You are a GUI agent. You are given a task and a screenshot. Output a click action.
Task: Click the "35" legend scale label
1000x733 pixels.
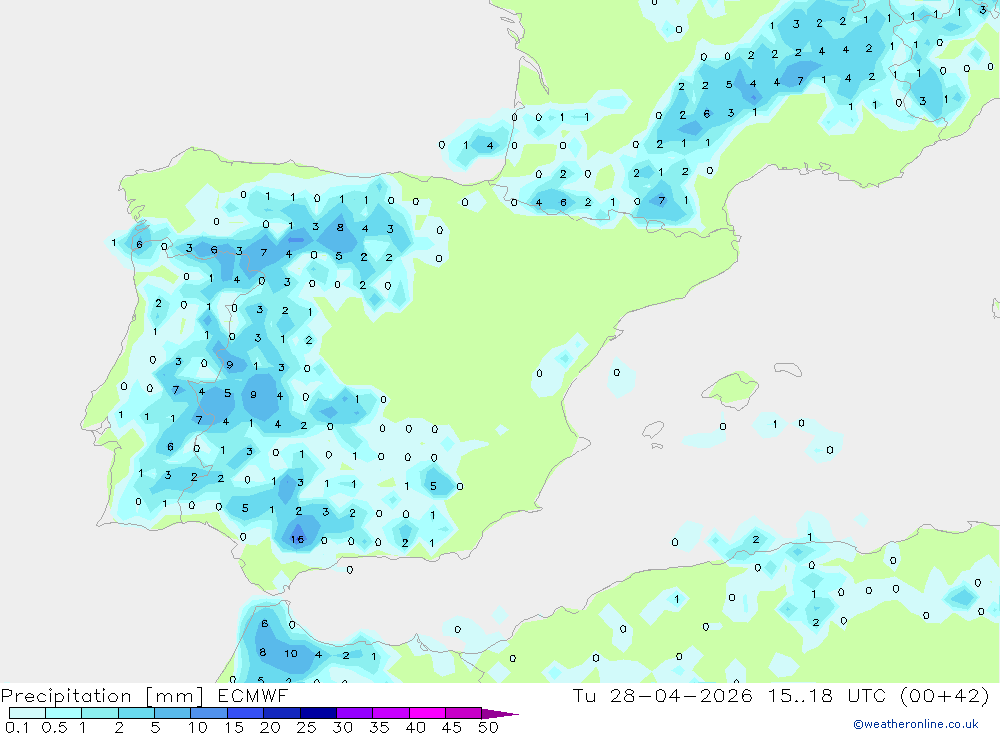point(379,727)
